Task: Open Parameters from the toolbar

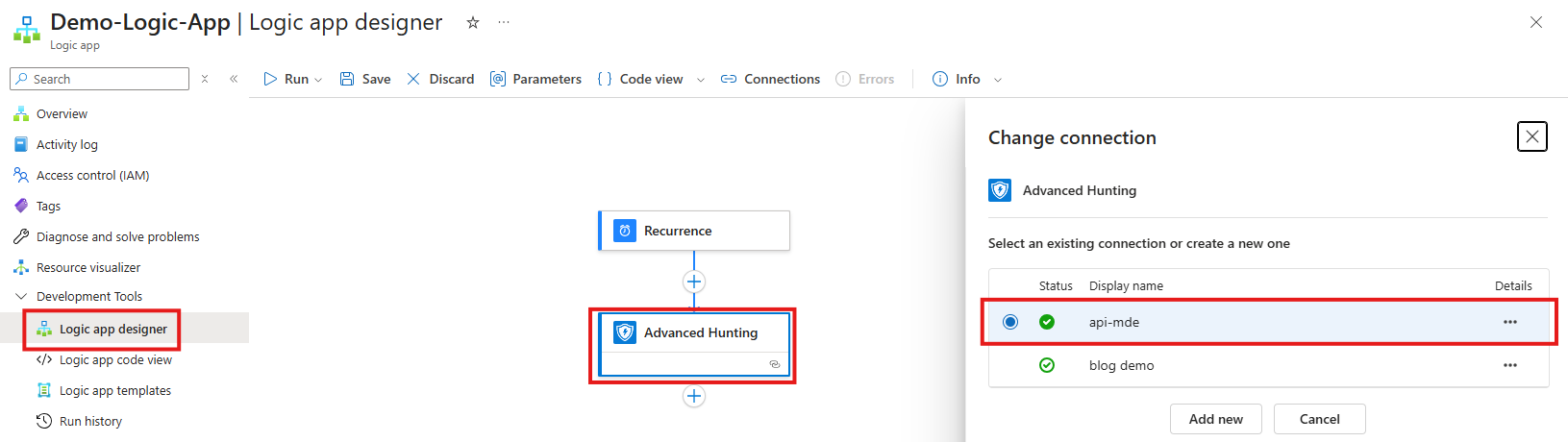Action: [535, 79]
